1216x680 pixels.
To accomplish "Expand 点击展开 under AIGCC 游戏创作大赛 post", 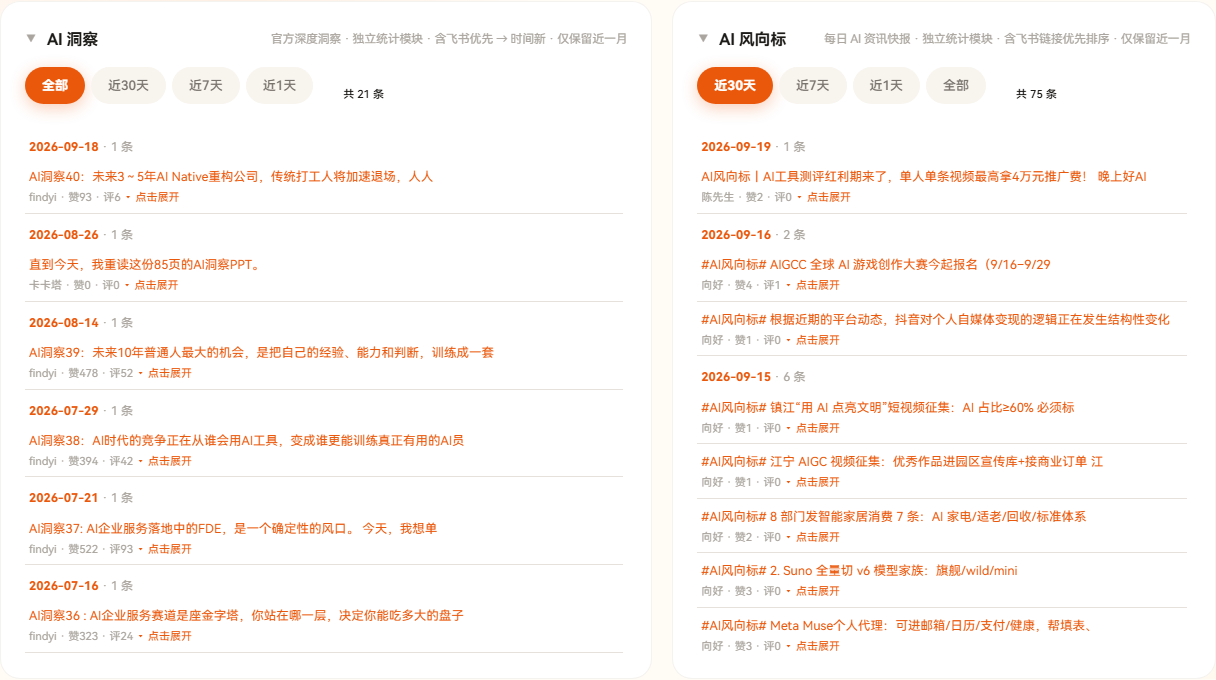I will pos(818,285).
